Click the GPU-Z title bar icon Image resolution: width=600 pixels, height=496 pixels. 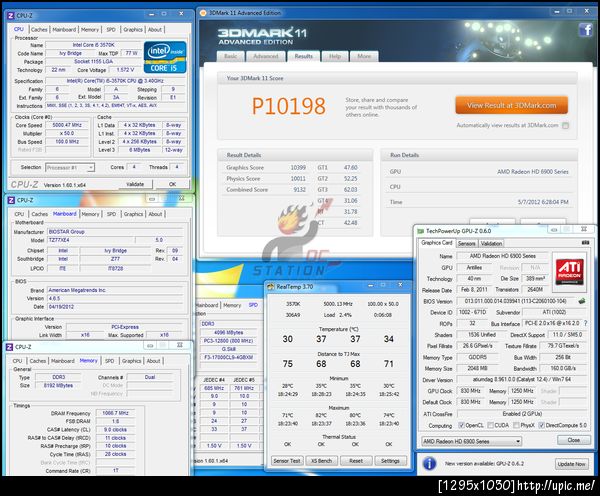tap(421, 231)
